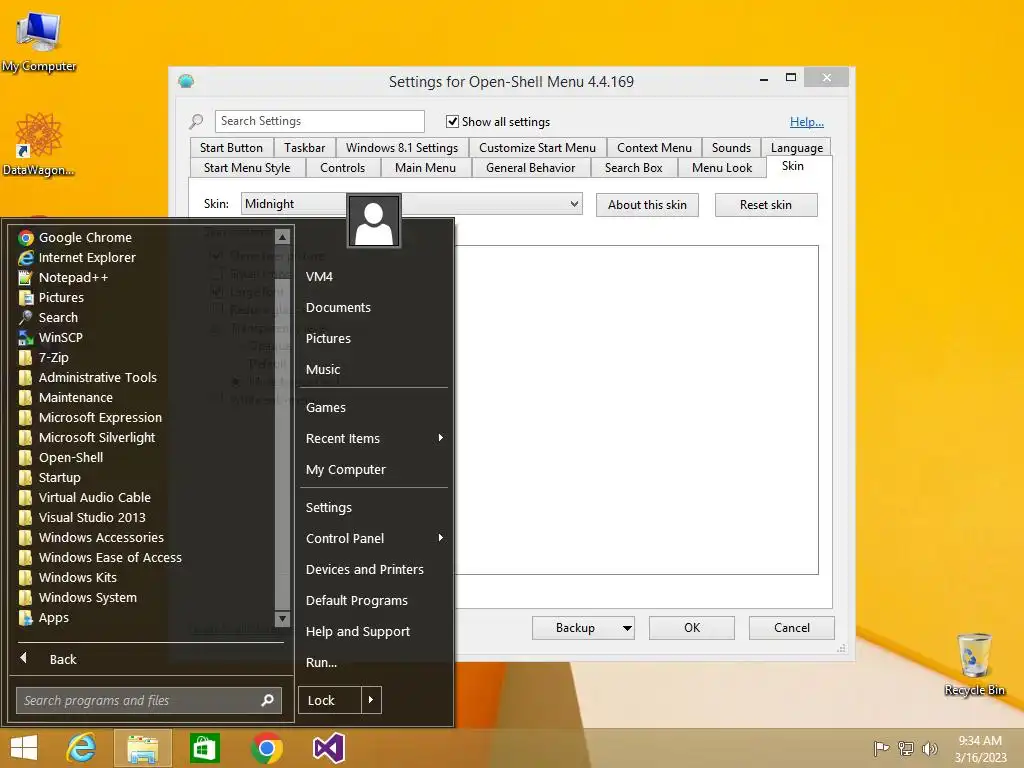Confirm settings with the OK button
The width and height of the screenshot is (1024, 768).
coord(692,628)
